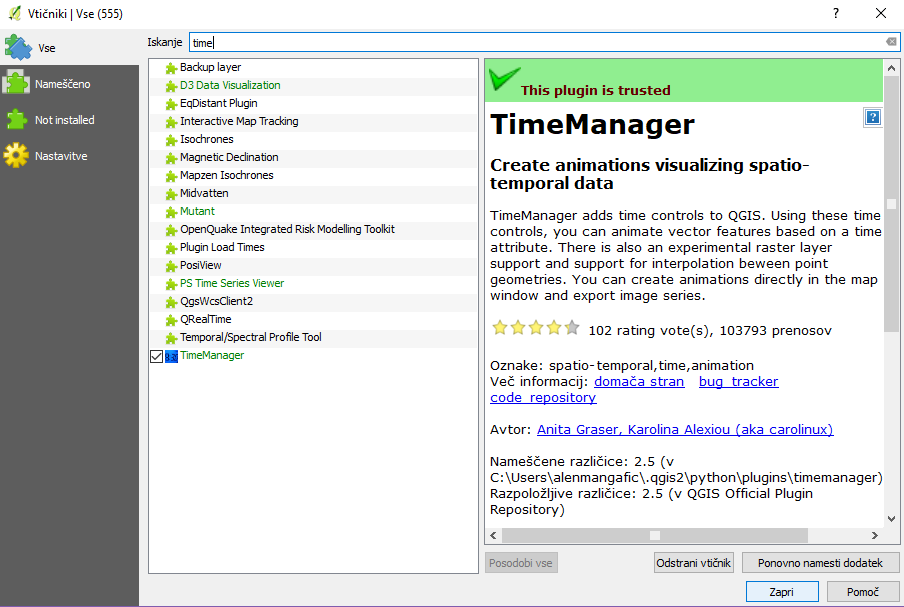
Task: Clear the search field text
Action: 891,42
